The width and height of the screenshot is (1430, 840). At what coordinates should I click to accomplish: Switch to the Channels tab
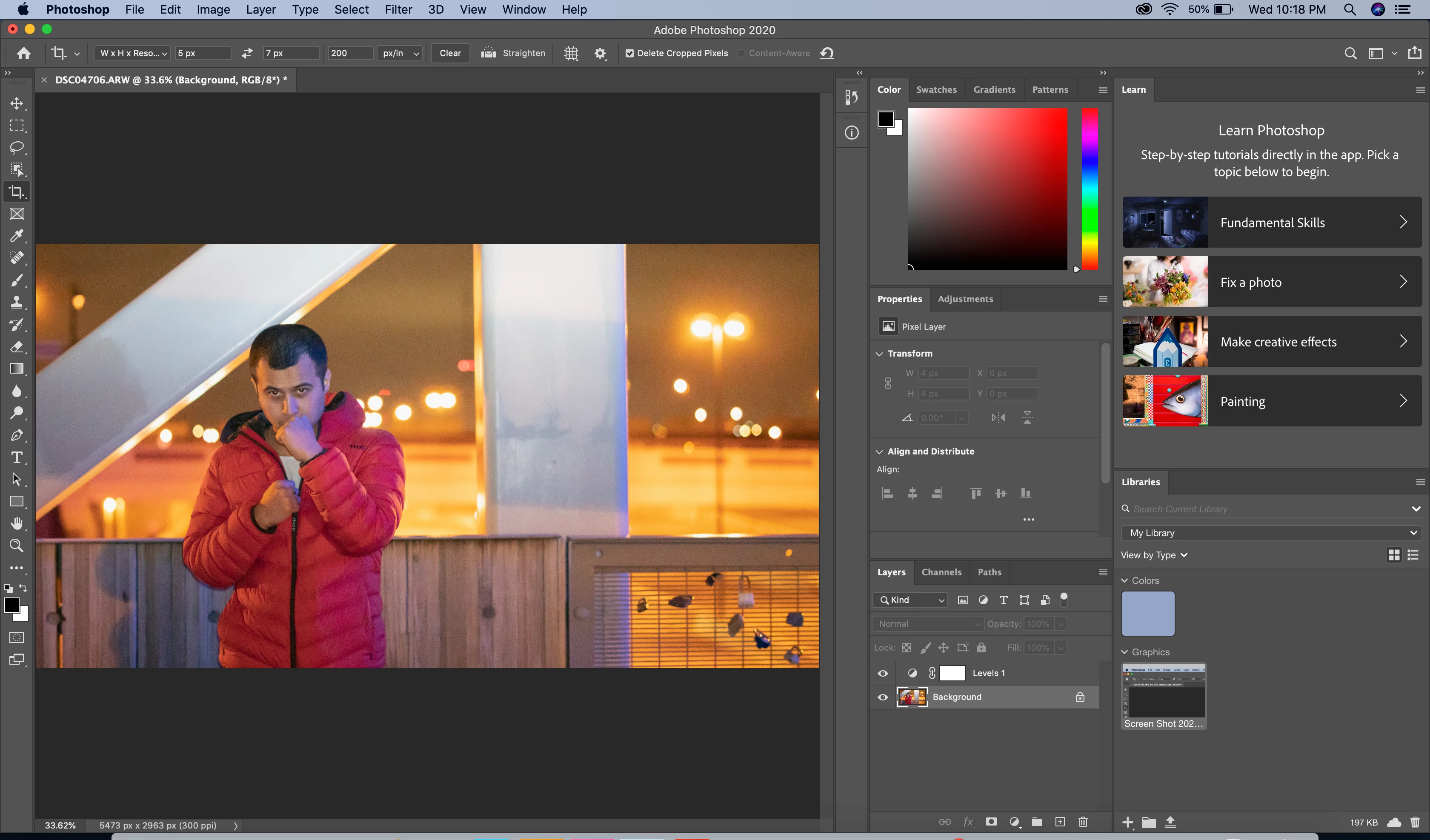point(941,572)
